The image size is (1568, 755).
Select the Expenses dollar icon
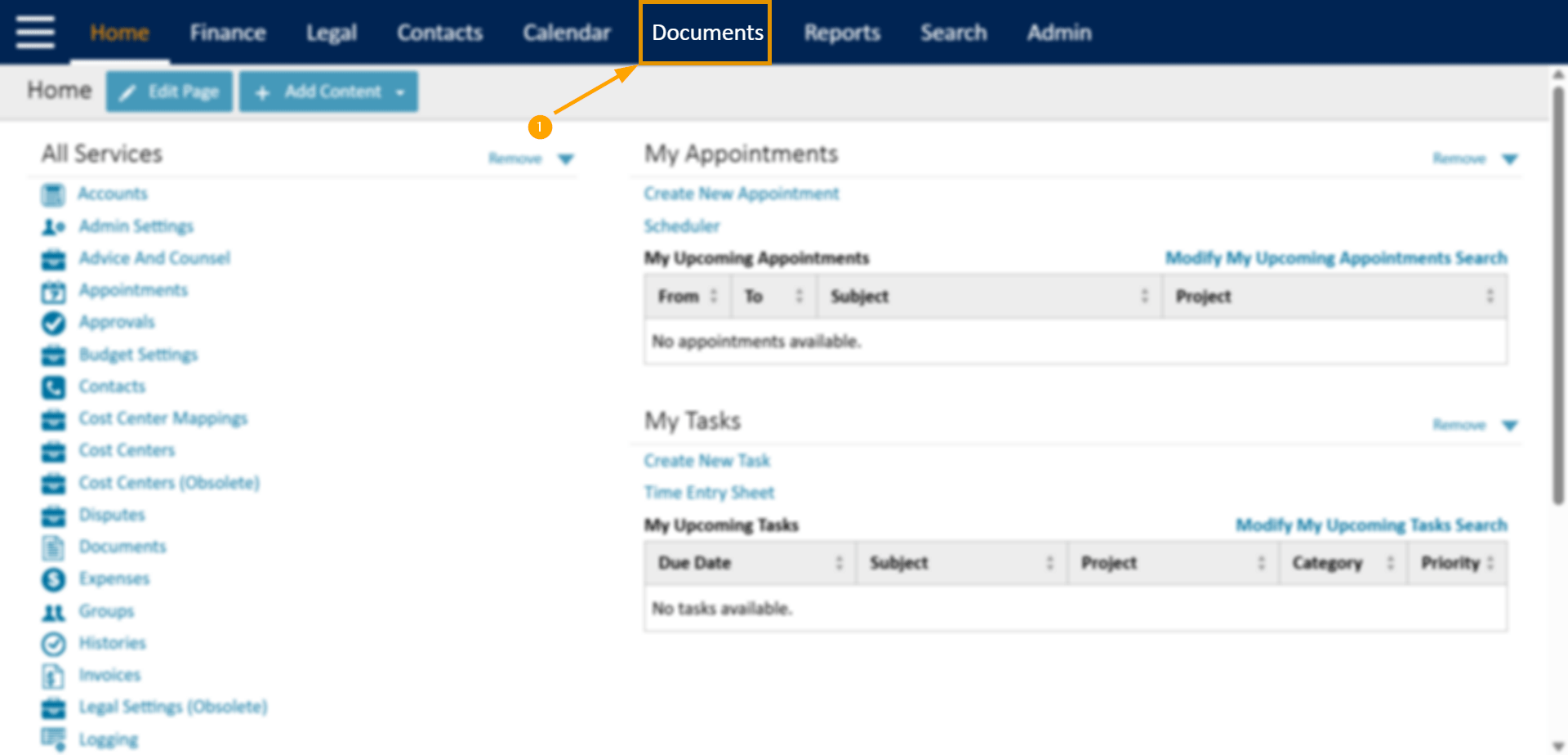tap(52, 579)
